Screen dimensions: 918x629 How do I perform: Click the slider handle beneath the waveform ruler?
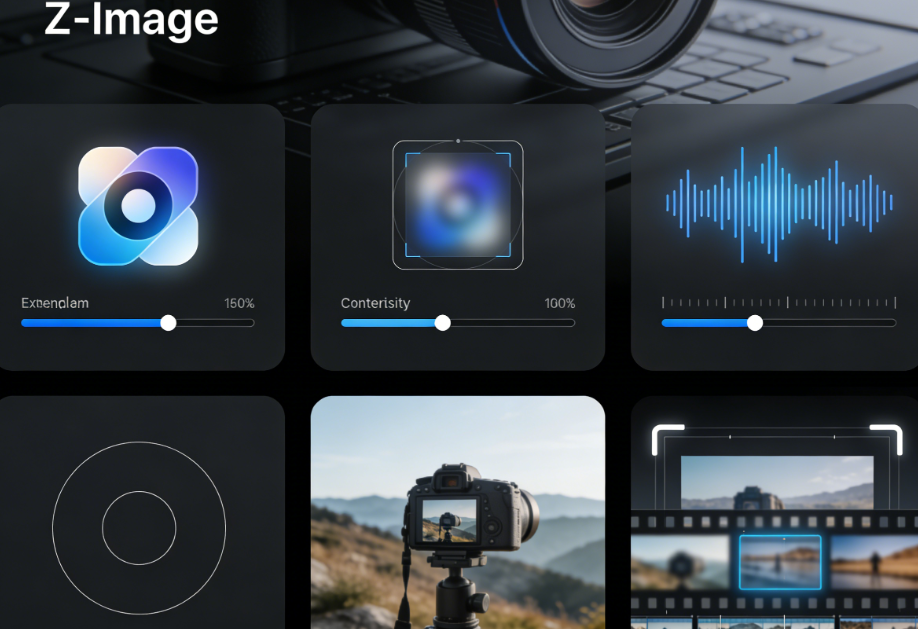(x=755, y=323)
